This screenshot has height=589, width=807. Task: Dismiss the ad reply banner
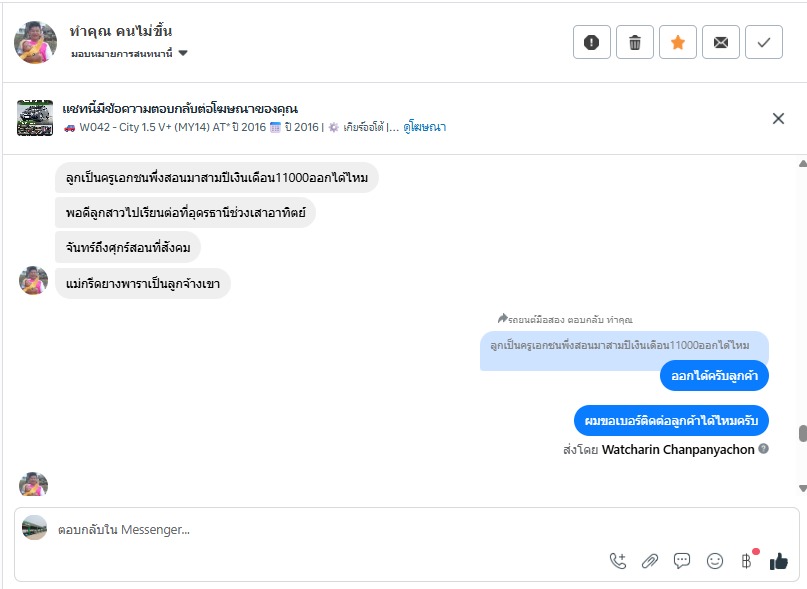(x=778, y=118)
